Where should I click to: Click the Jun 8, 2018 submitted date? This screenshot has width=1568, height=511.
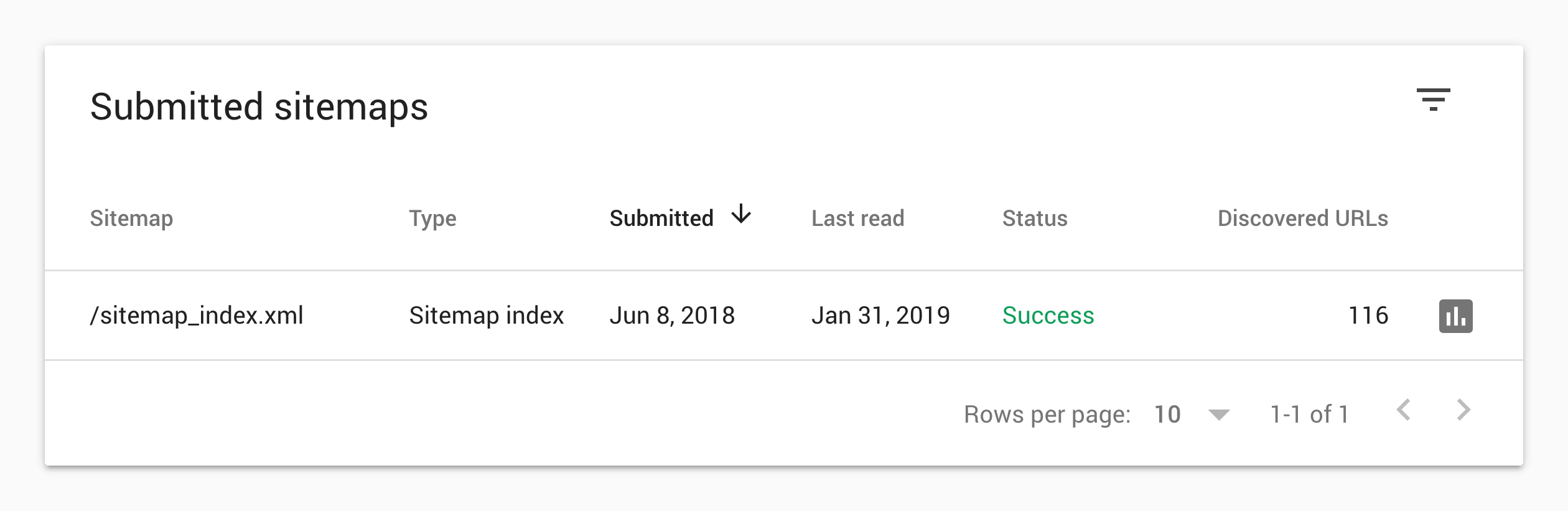tap(672, 316)
